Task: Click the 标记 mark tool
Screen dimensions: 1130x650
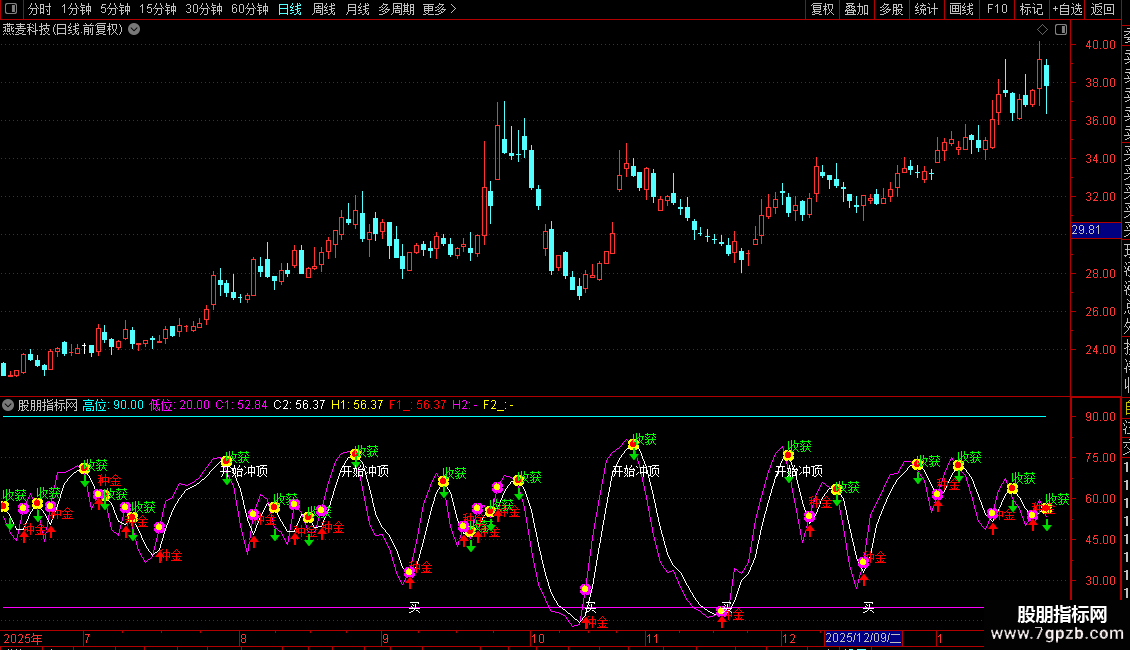Action: click(x=1031, y=9)
